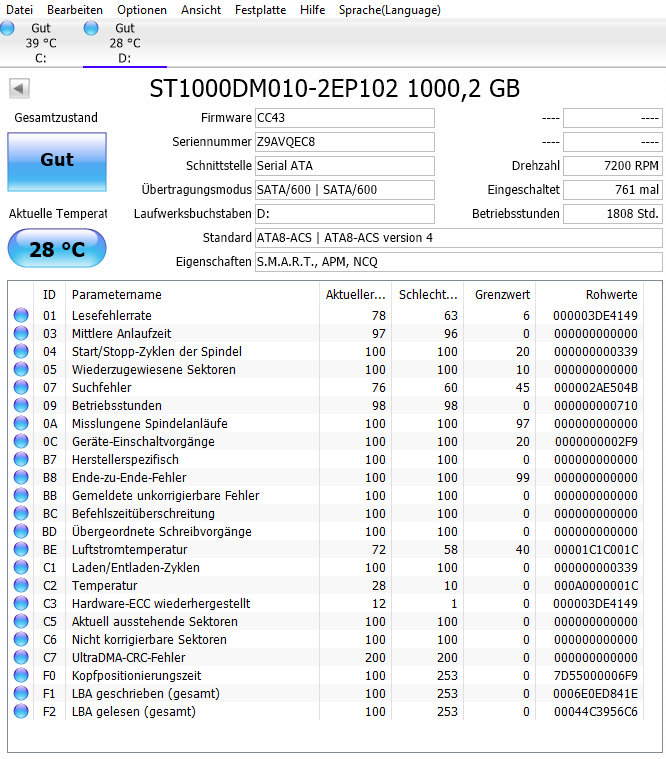666x759 pixels.
Task: Click status icon for Kopfpositionierungszeit
Action: 21,676
